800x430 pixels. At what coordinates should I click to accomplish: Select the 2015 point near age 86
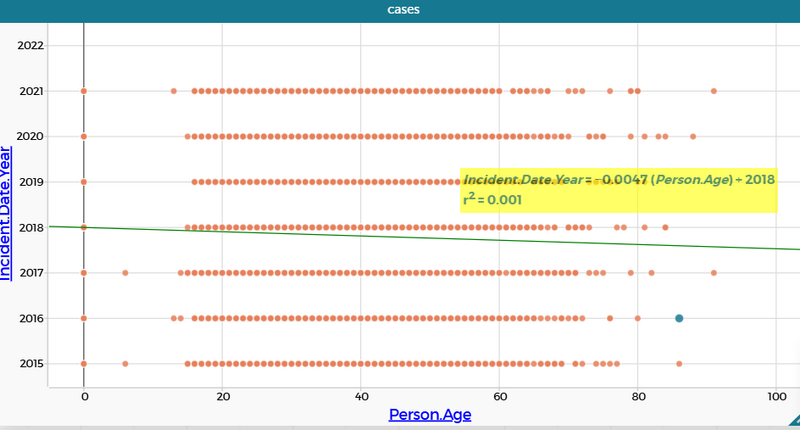tap(679, 364)
